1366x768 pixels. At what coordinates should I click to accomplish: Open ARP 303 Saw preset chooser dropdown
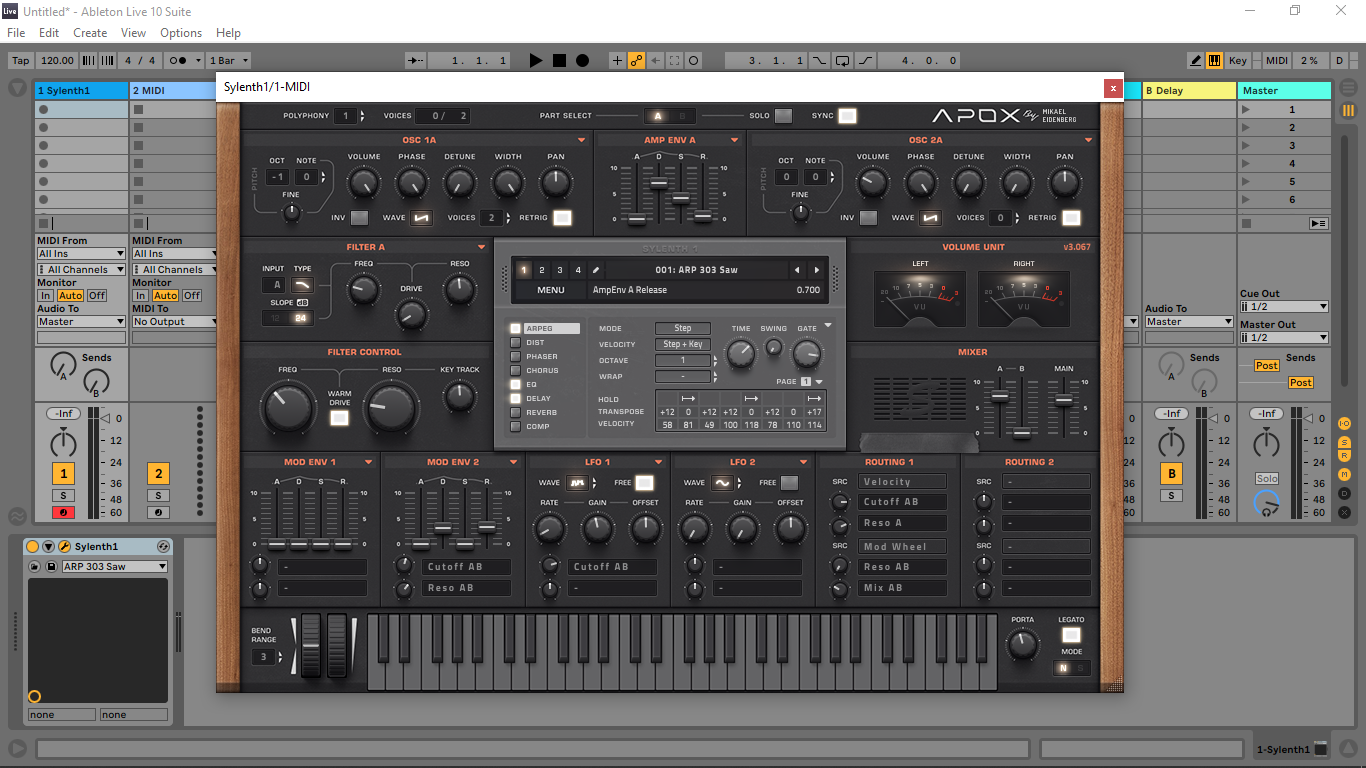(115, 567)
